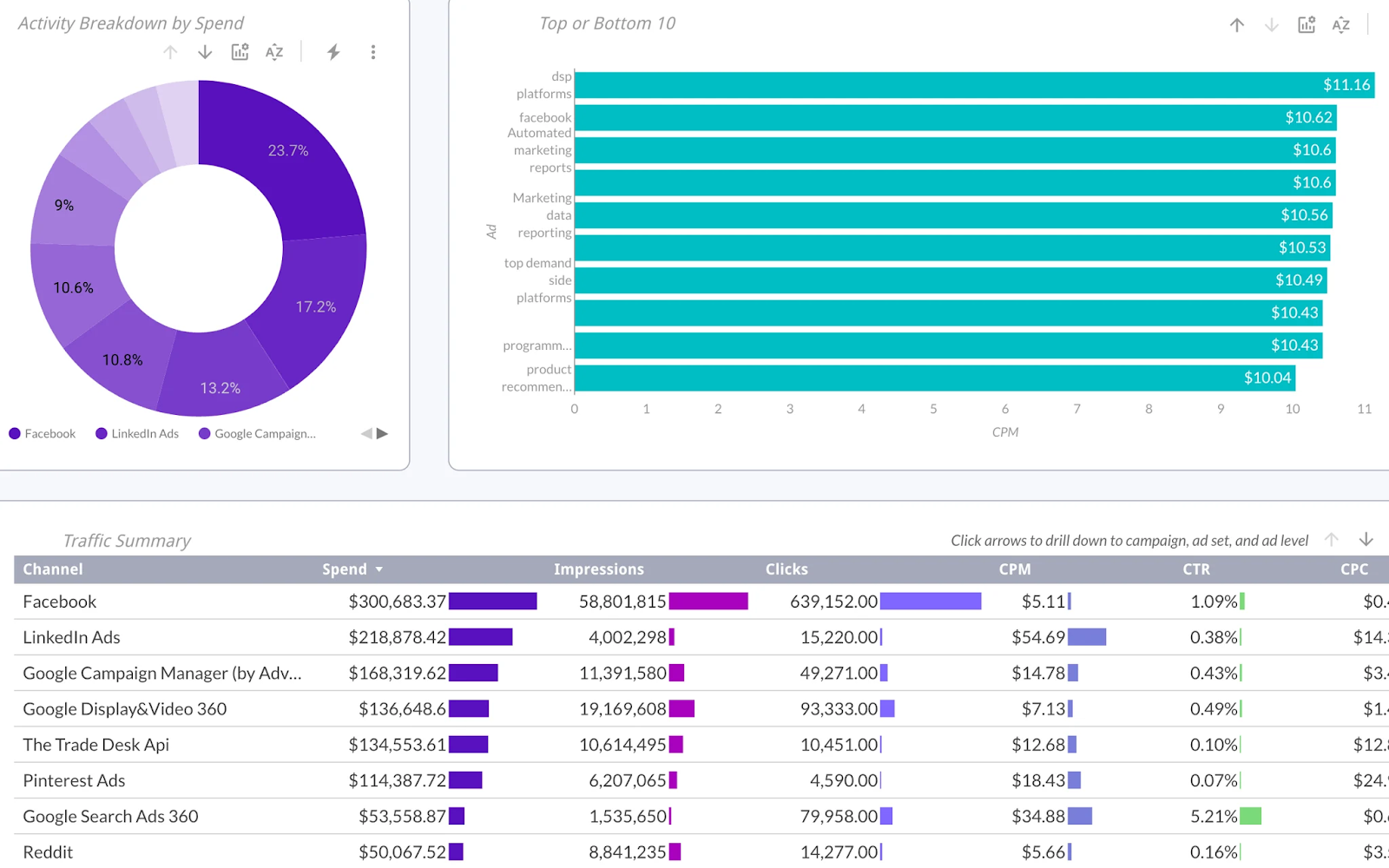This screenshot has width=1389, height=868.
Task: Open three-dot menu in Activity Breakdown
Action: click(x=373, y=52)
